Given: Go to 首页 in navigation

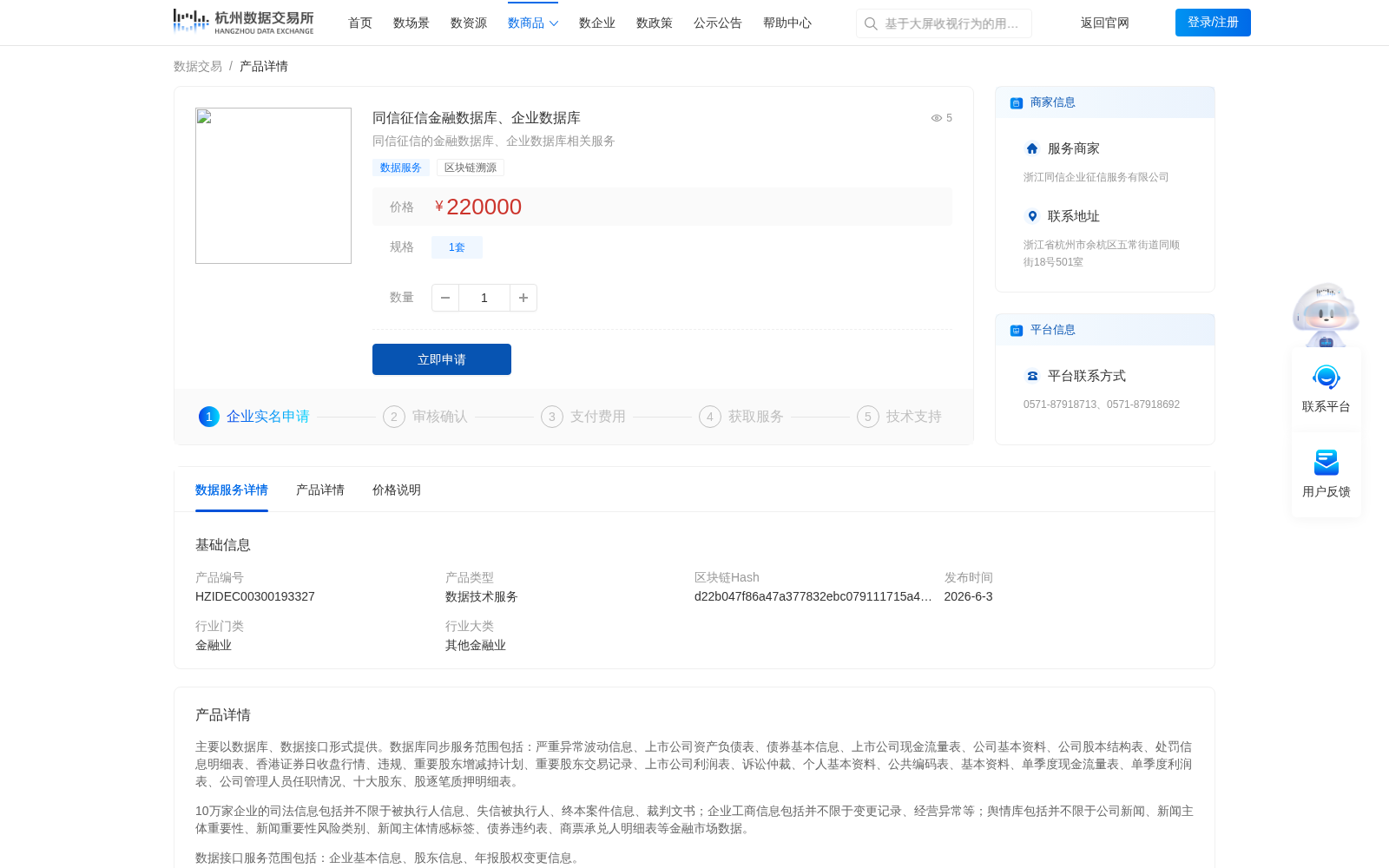Looking at the screenshot, I should point(360,23).
